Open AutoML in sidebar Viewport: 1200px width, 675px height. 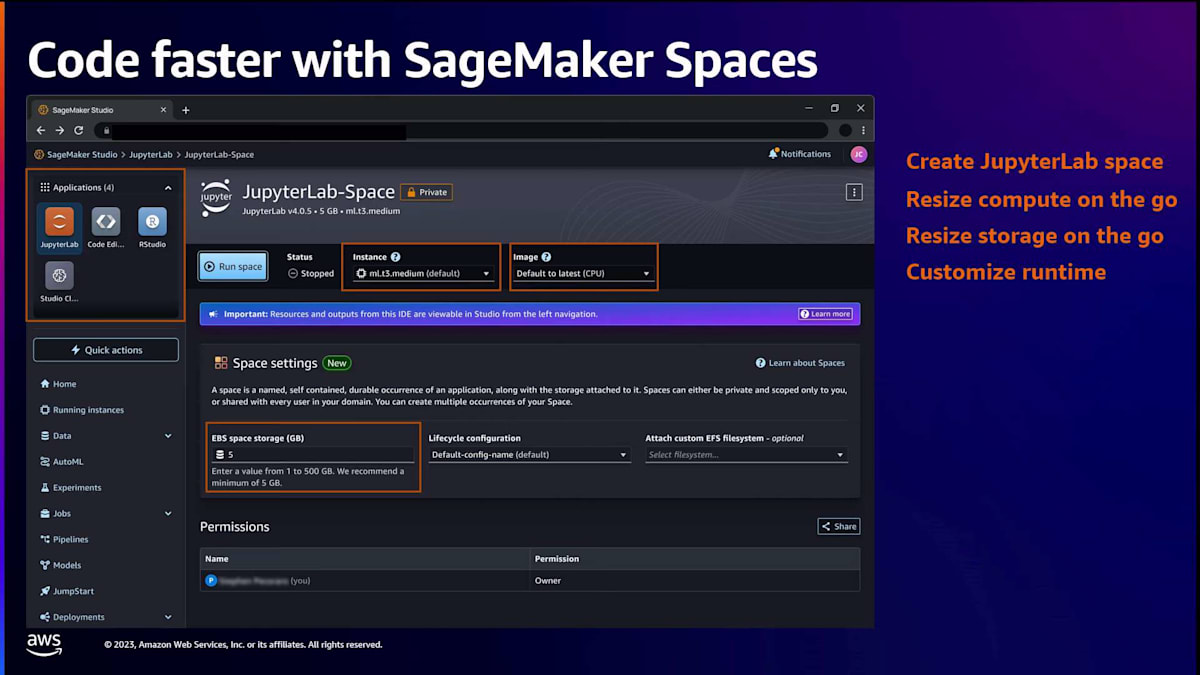pyautogui.click(x=62, y=462)
